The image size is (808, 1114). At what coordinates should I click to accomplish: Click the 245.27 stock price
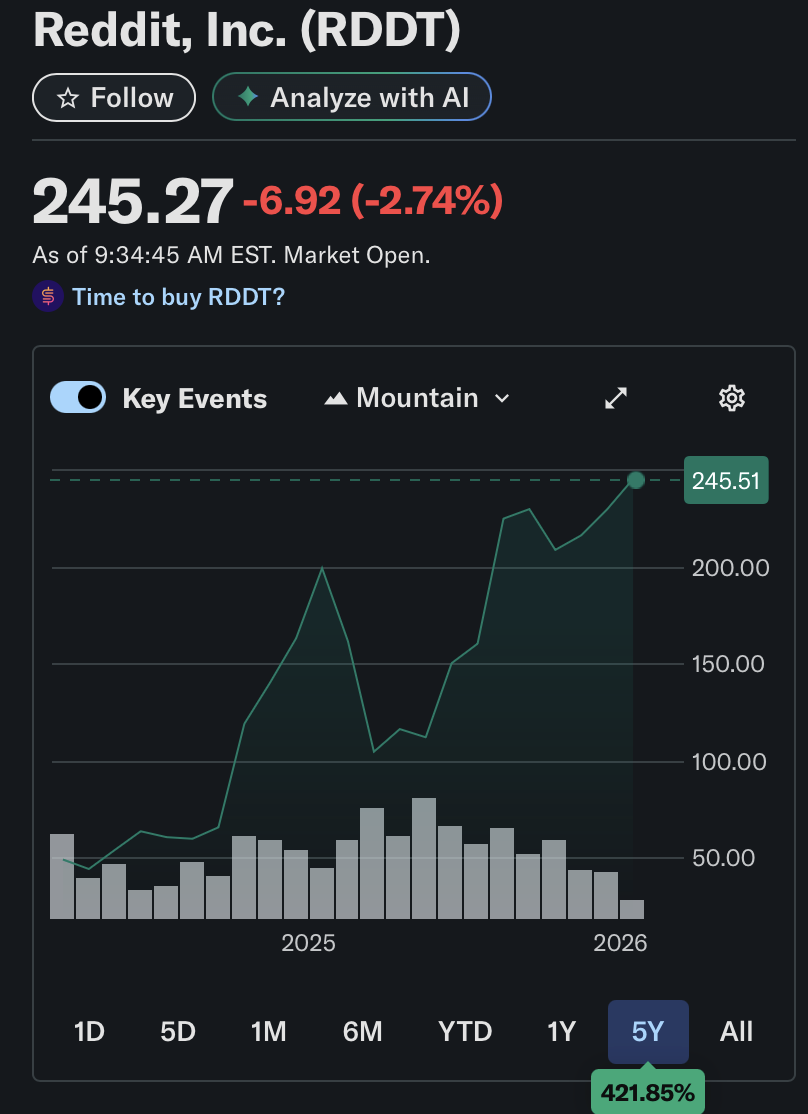[x=133, y=200]
